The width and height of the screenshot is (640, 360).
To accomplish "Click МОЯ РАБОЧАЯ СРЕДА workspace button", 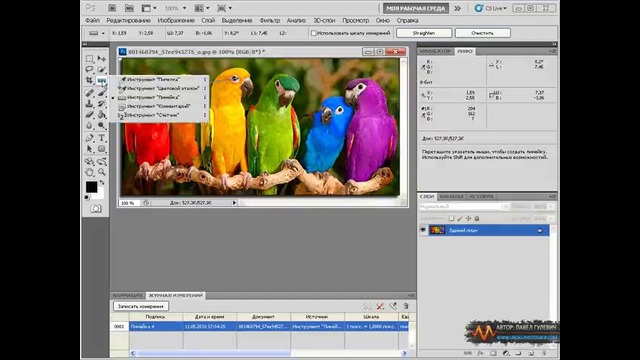I will [x=416, y=8].
